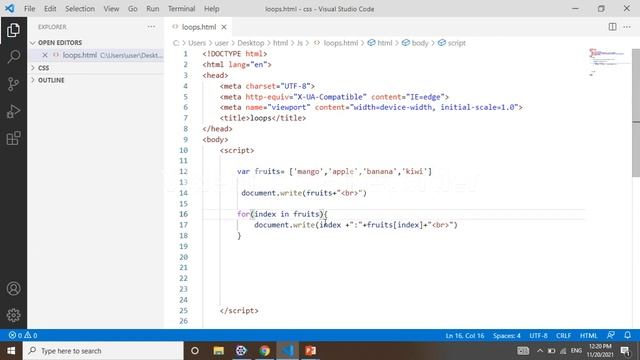Open File Explorer from taskbar
The height and width of the screenshot is (360, 640).
point(218,351)
